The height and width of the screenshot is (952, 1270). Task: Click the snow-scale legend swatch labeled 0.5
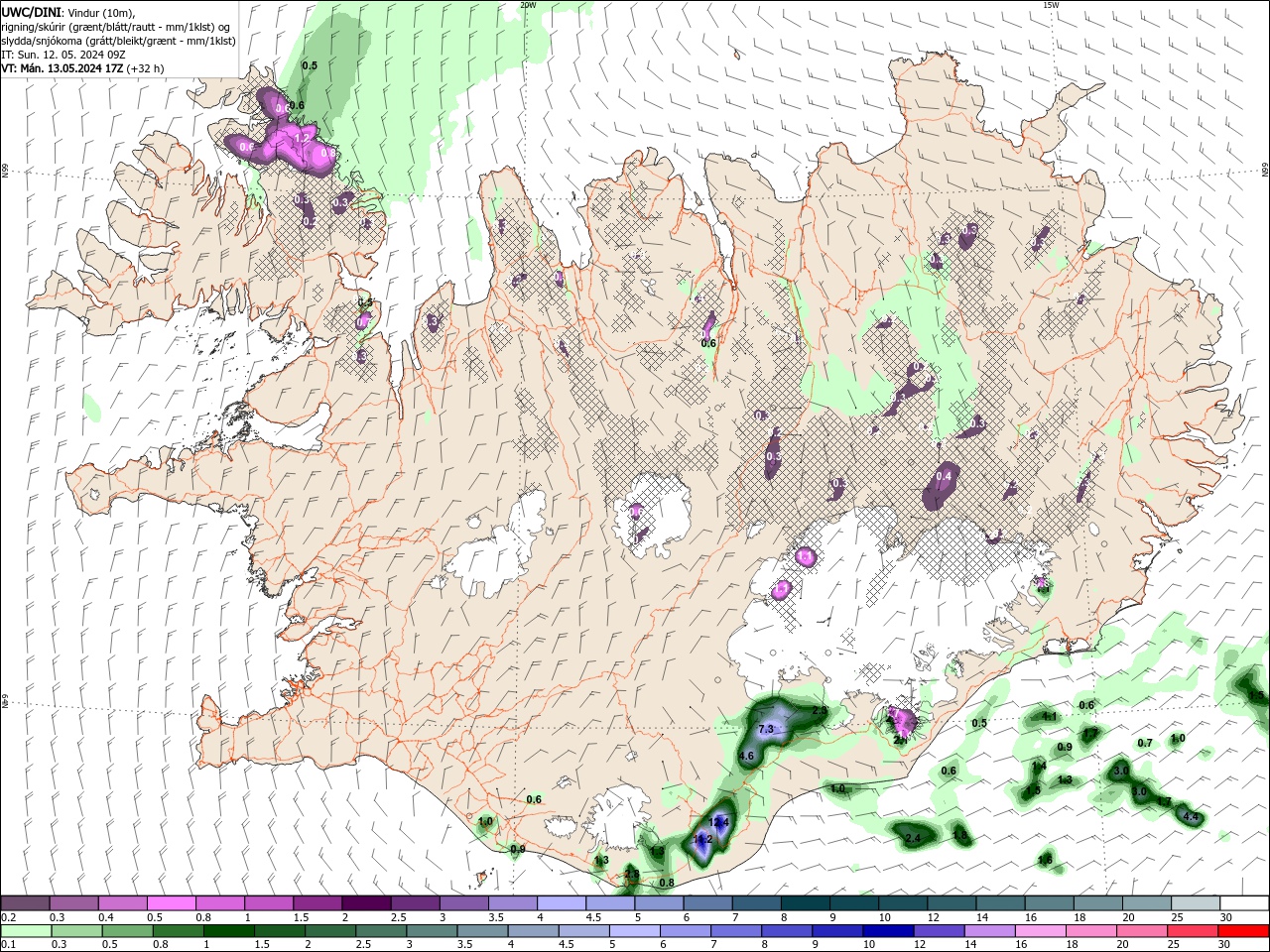point(171,903)
